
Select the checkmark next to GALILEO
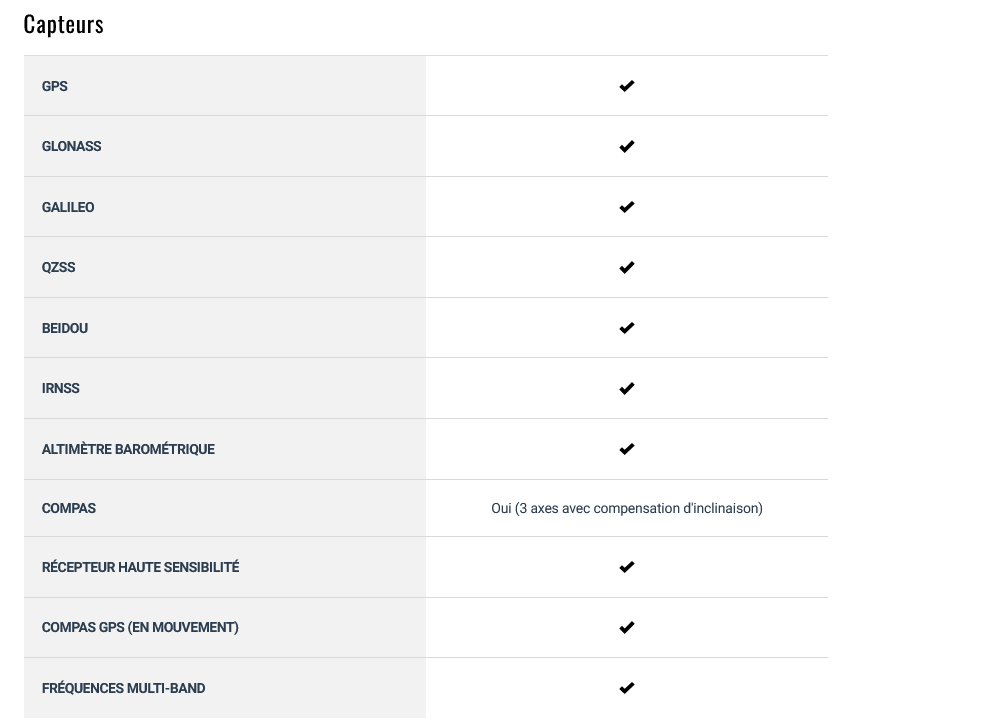point(626,207)
